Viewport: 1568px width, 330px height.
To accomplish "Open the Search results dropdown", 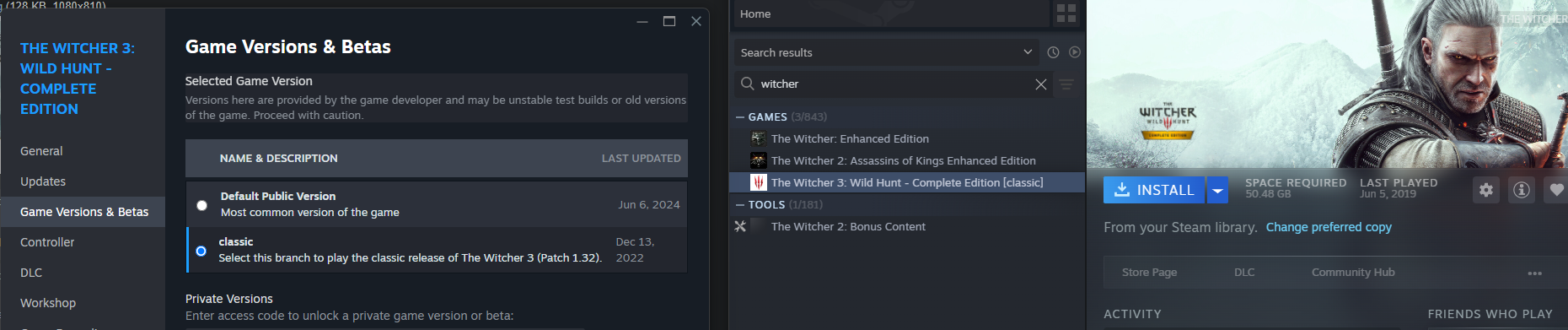I will (886, 52).
